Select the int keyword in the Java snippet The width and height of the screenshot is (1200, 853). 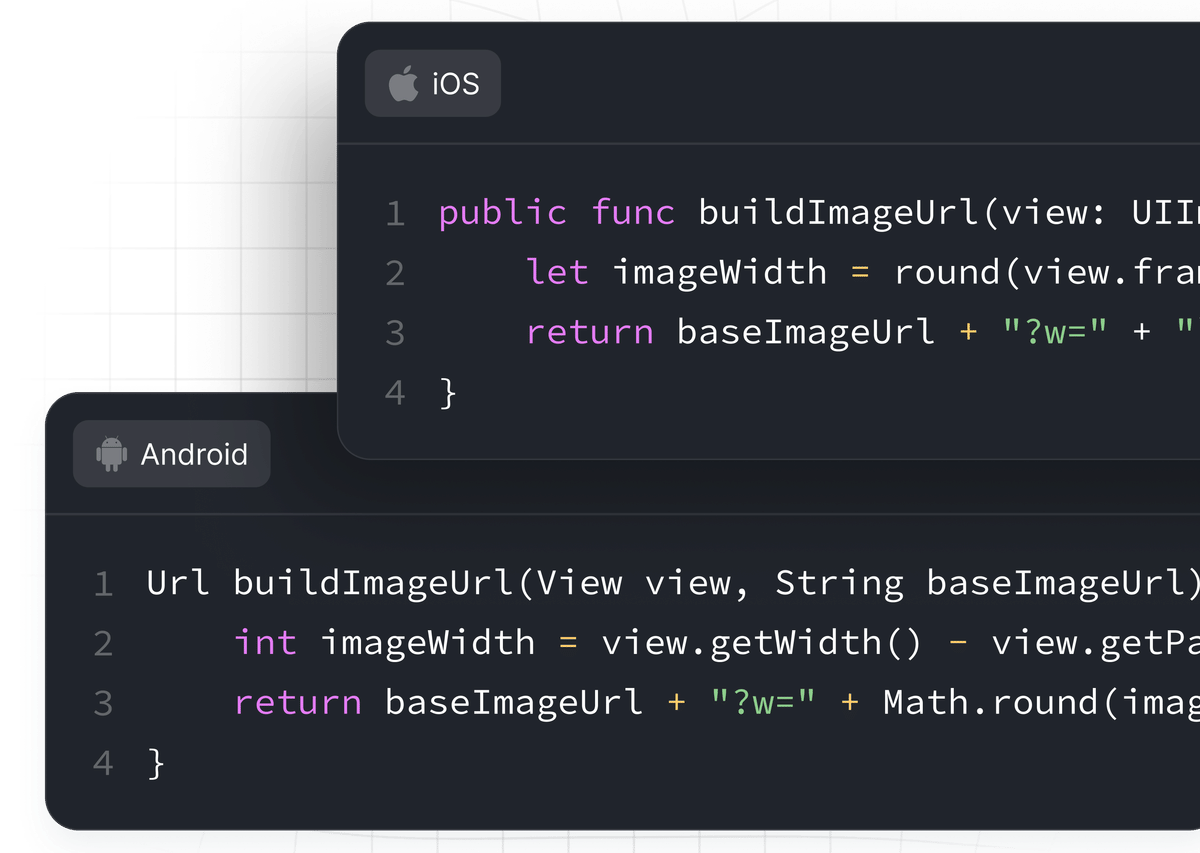tap(265, 643)
